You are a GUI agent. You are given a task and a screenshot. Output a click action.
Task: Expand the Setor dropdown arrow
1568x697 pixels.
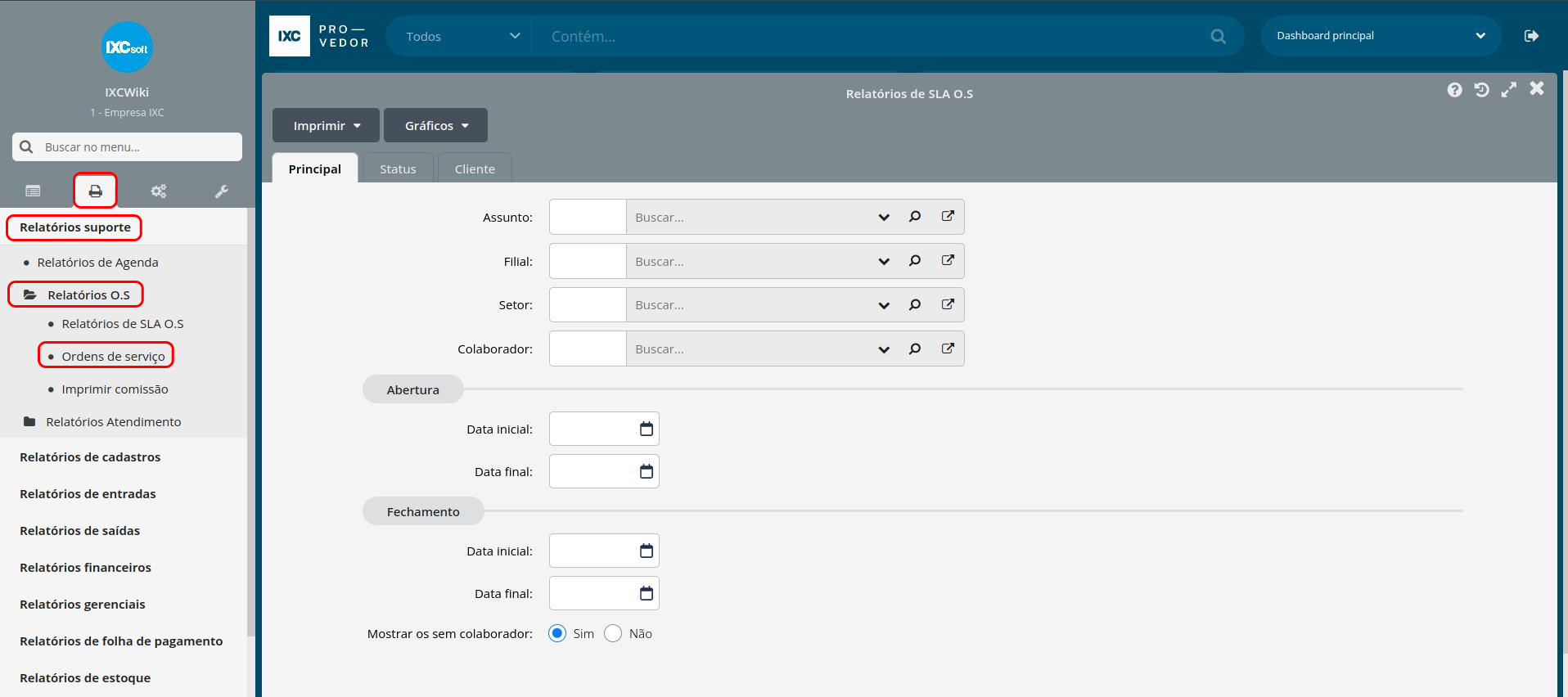(x=884, y=305)
